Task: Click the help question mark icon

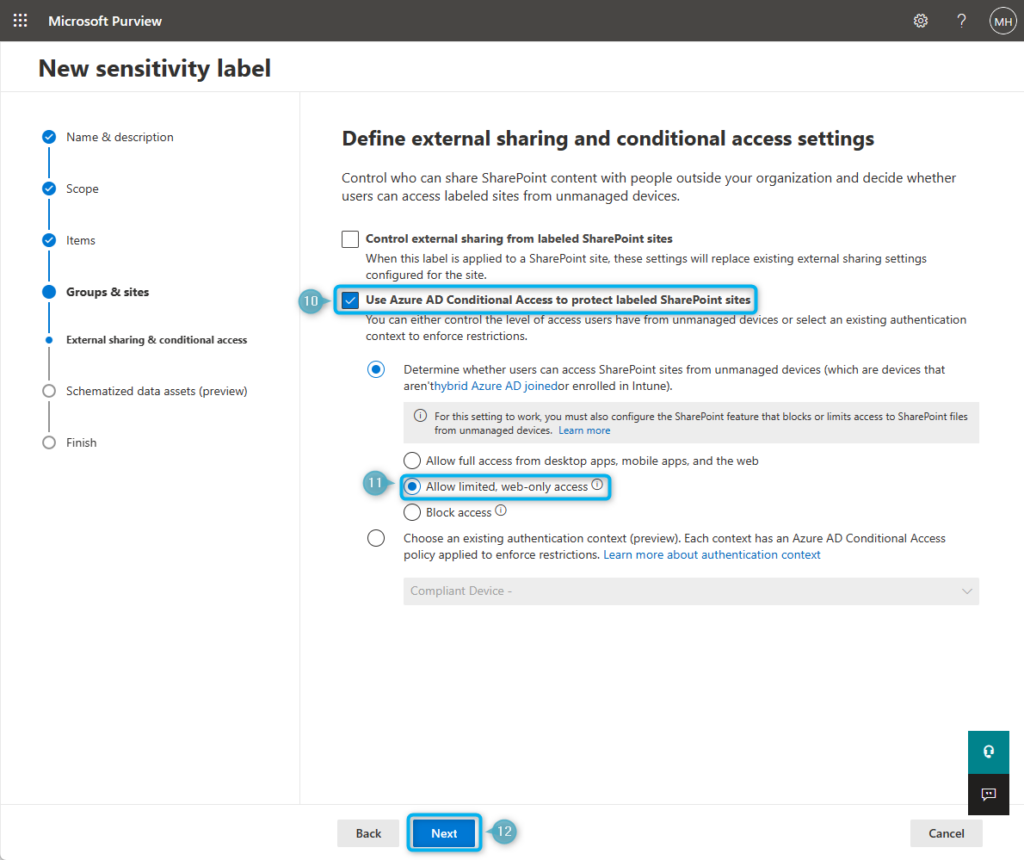Action: point(961,20)
